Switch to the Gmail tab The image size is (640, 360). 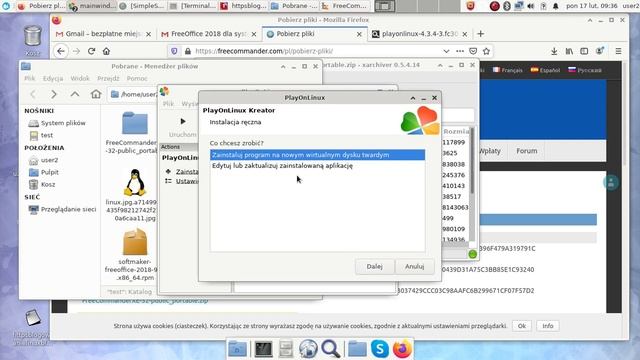104,34
